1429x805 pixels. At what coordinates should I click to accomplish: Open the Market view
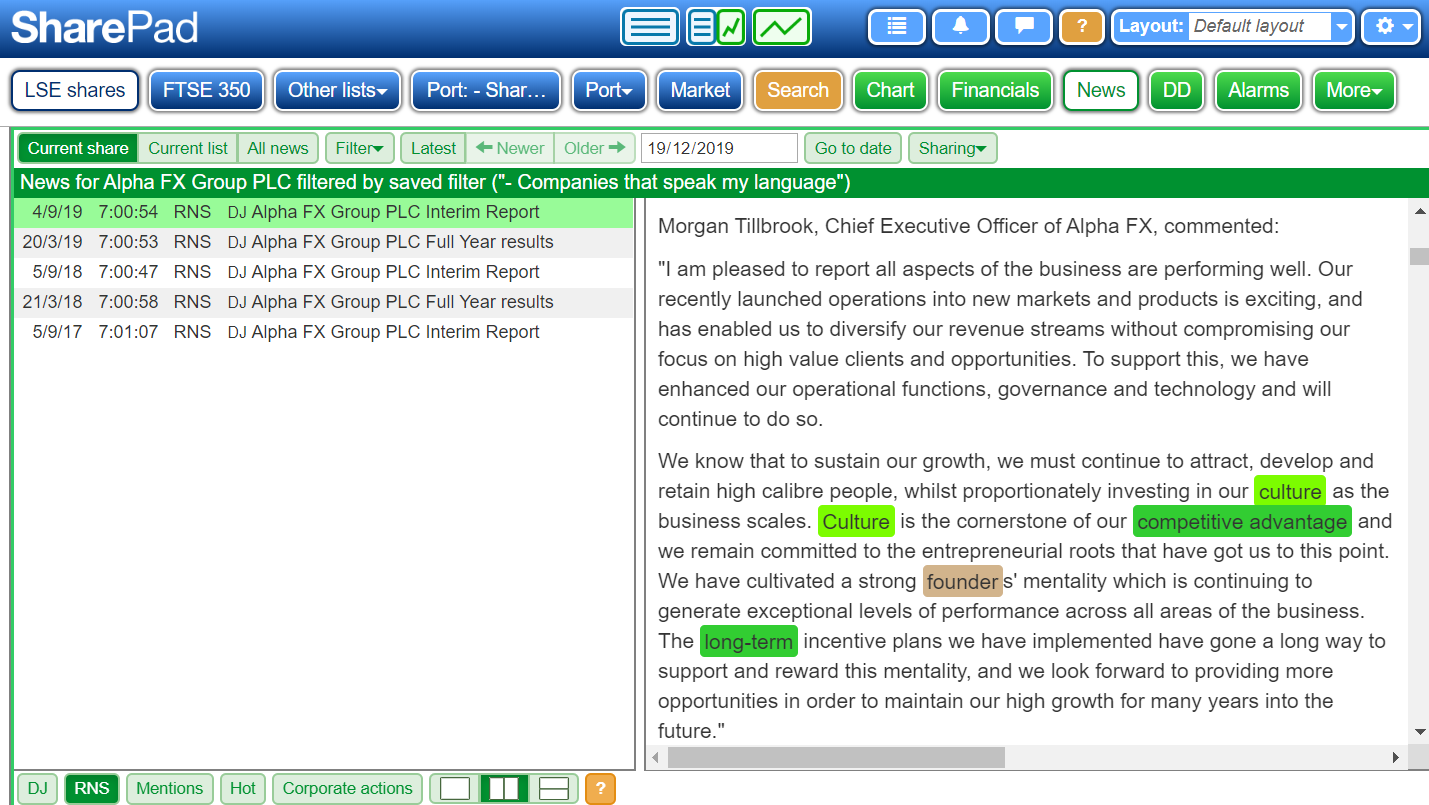click(701, 90)
